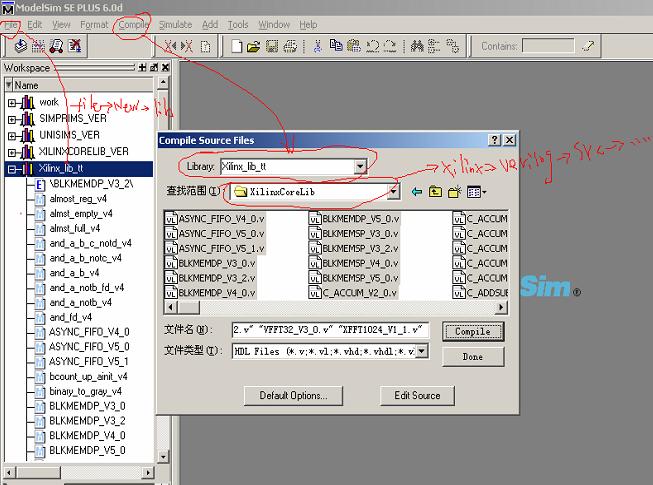
Task: Open the Tools menu
Action: 238,25
